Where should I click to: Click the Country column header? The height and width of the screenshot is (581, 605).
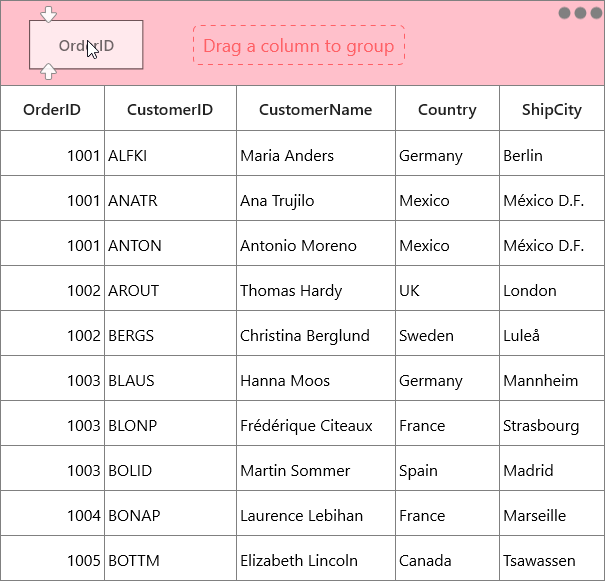(x=447, y=108)
